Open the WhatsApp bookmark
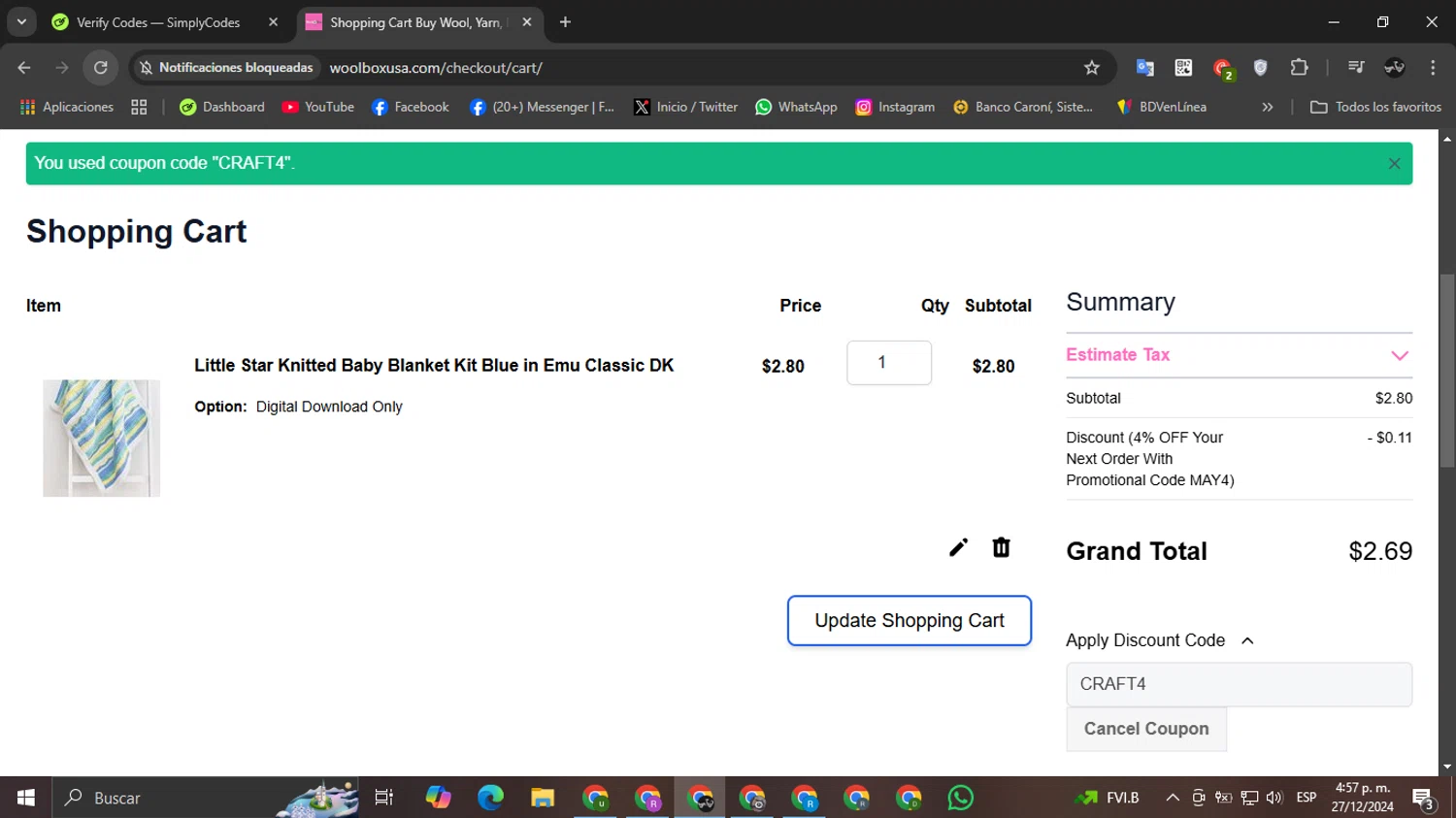 click(x=796, y=108)
